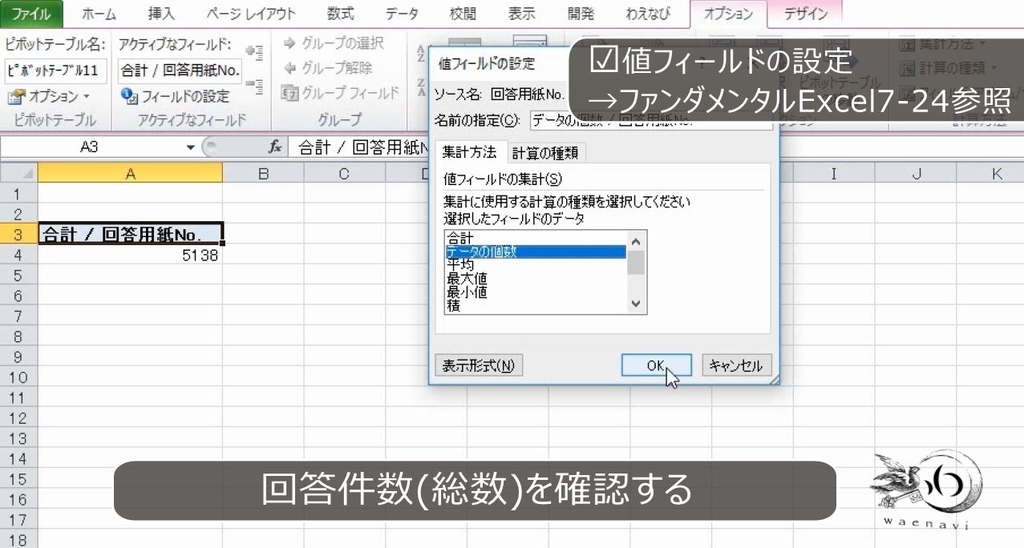Click フィールドの設定 icon button
Viewport: 1024px width, 548px height.
175,97
